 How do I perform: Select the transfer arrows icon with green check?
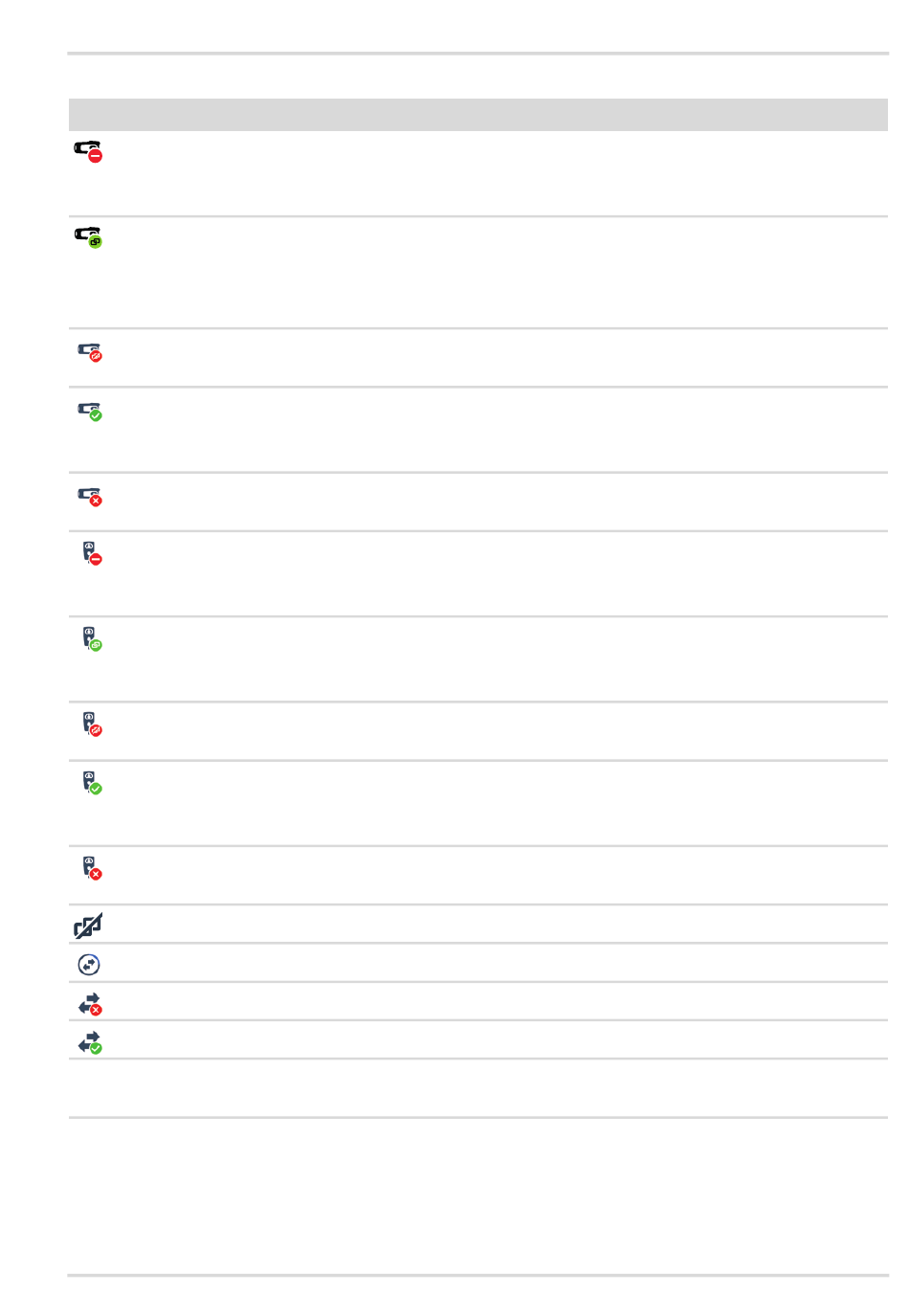click(90, 1042)
